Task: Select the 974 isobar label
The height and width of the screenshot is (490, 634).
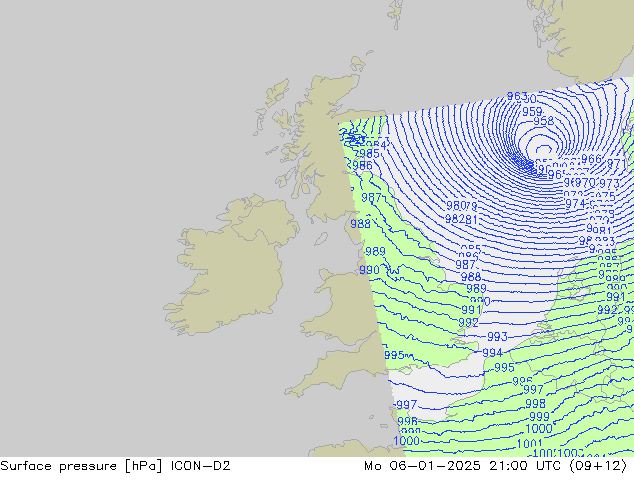Action: pyautogui.click(x=575, y=203)
